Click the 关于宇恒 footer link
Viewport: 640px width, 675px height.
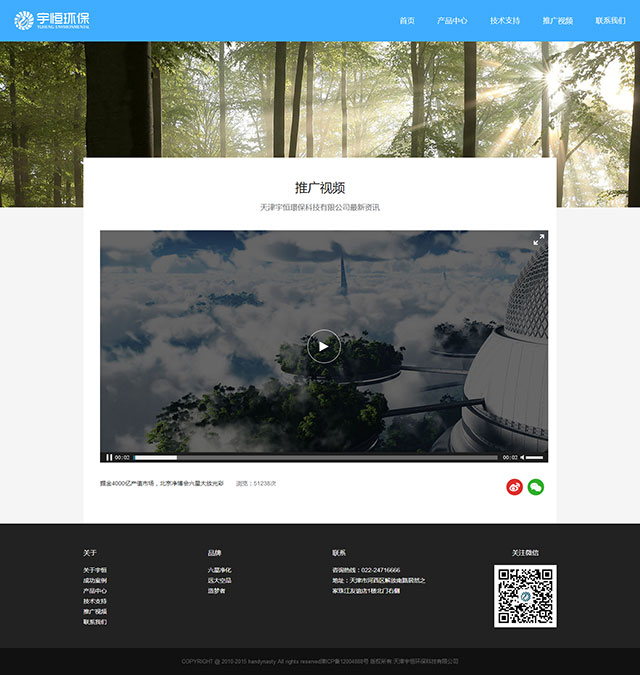click(95, 570)
